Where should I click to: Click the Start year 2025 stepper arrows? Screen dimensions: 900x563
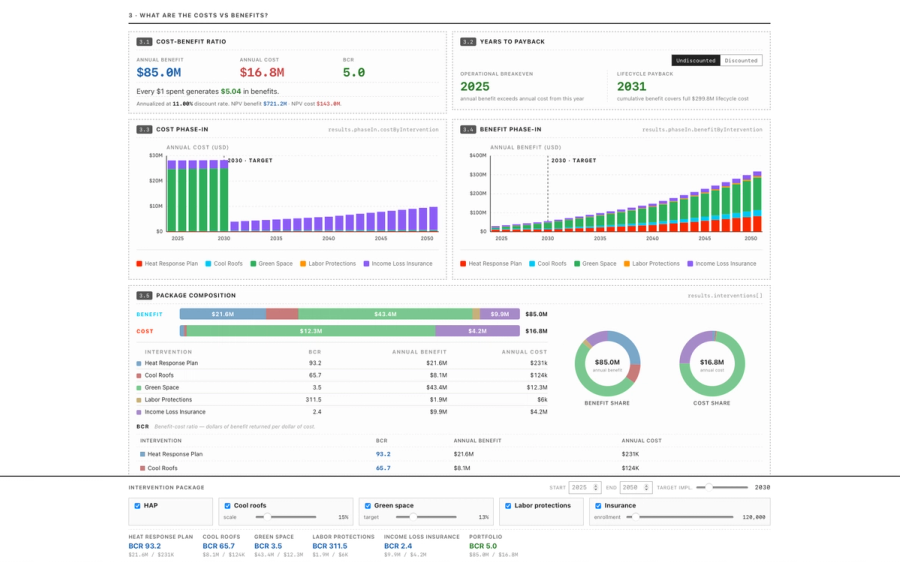click(x=596, y=487)
